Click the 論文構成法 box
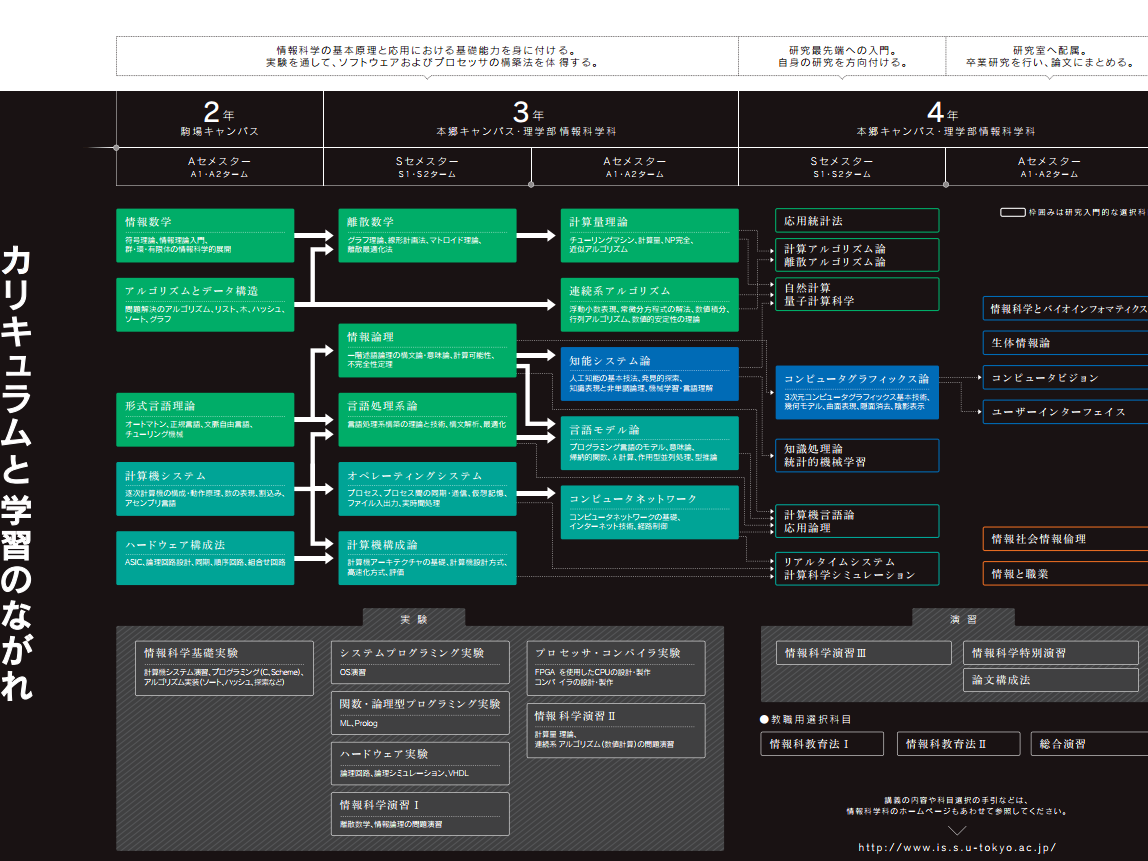Viewport: 1148px width, 861px height. 1050,680
